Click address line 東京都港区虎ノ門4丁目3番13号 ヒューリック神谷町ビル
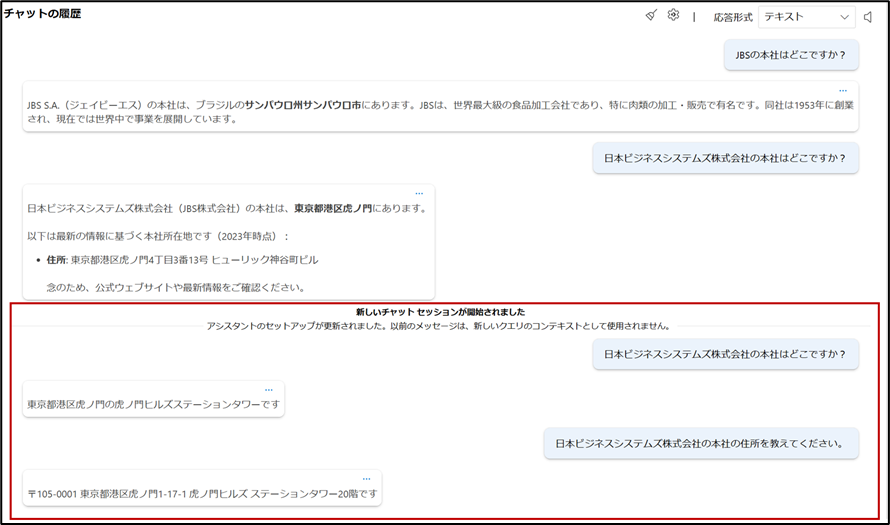 pos(194,260)
